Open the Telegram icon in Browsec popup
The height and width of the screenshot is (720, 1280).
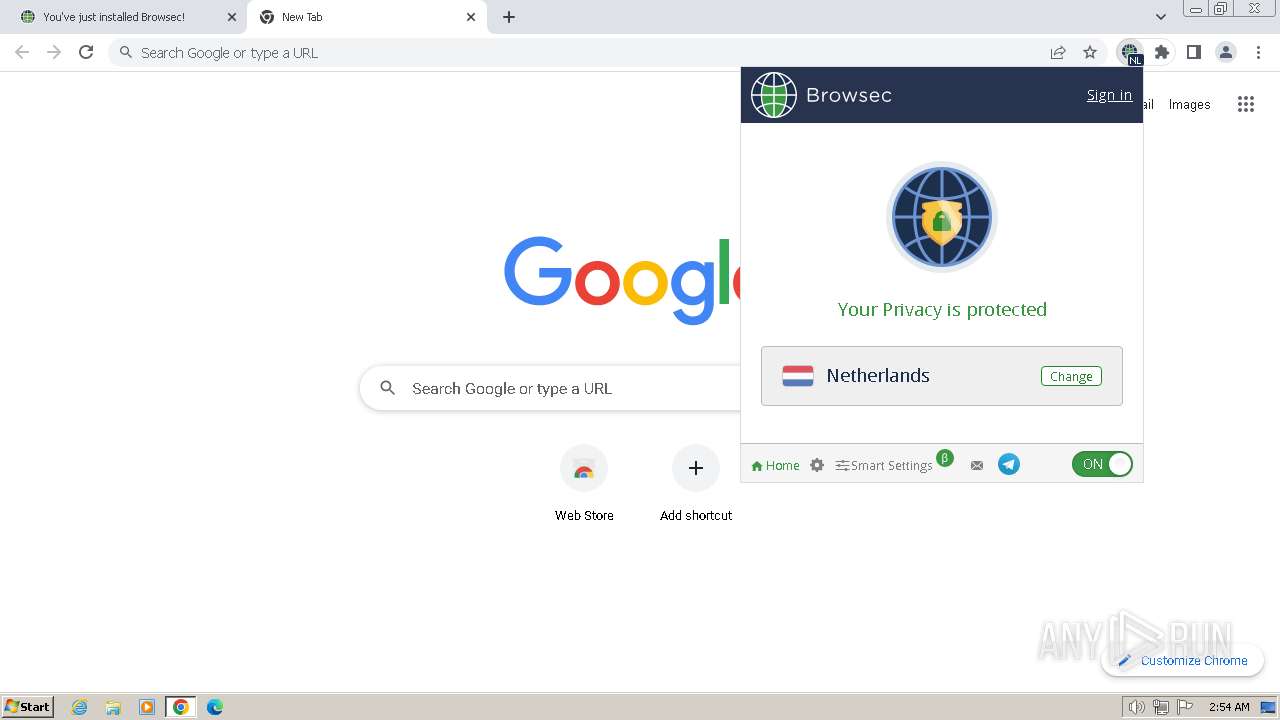point(1009,464)
